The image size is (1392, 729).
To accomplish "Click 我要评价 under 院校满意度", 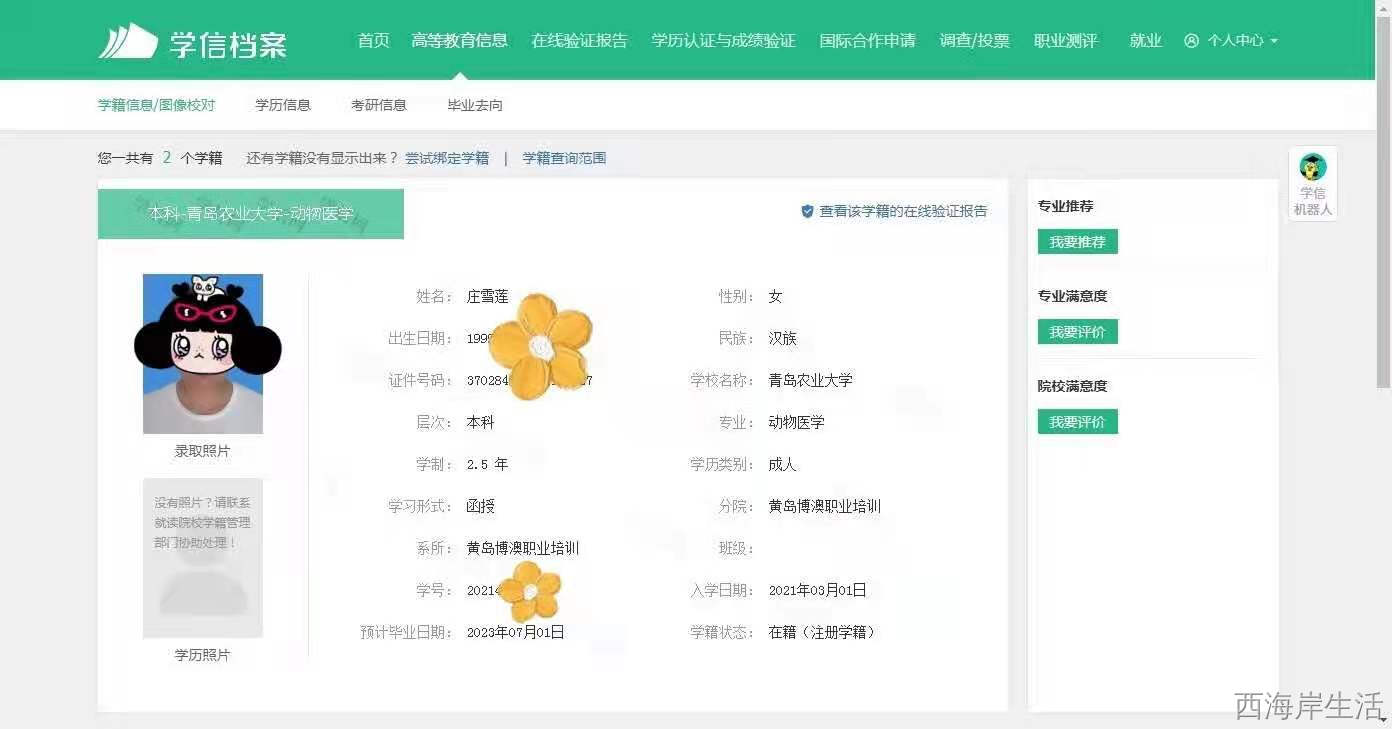I will [1077, 422].
